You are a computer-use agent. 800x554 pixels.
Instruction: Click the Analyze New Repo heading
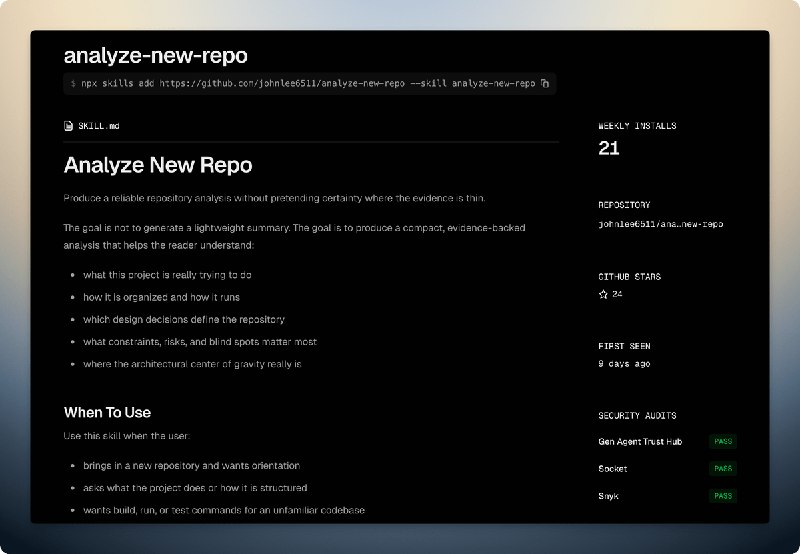[x=158, y=165]
